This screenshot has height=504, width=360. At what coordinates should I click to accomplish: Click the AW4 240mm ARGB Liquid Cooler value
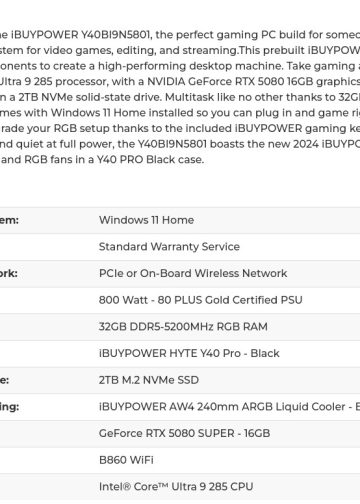click(x=229, y=407)
